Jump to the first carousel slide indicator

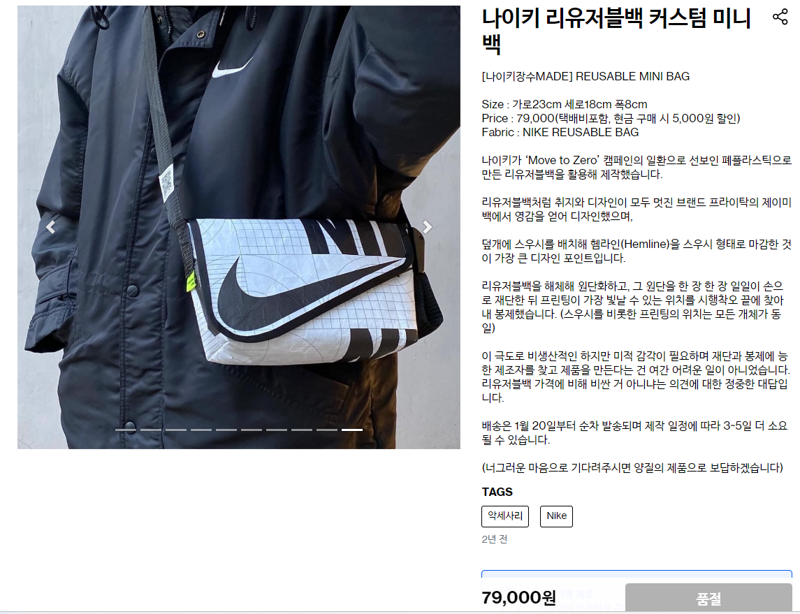[x=126, y=430]
